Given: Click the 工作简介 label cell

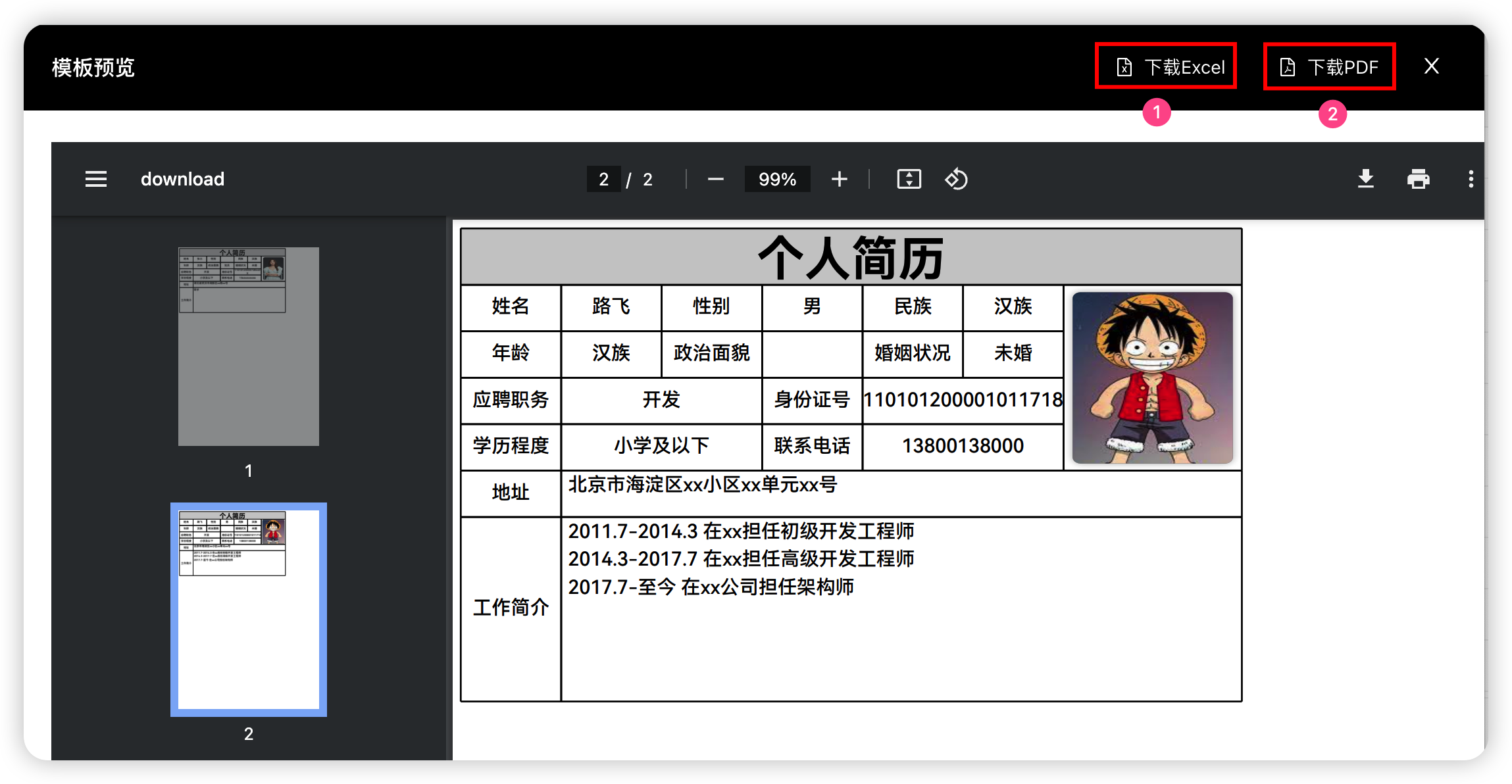Looking at the screenshot, I should (511, 608).
